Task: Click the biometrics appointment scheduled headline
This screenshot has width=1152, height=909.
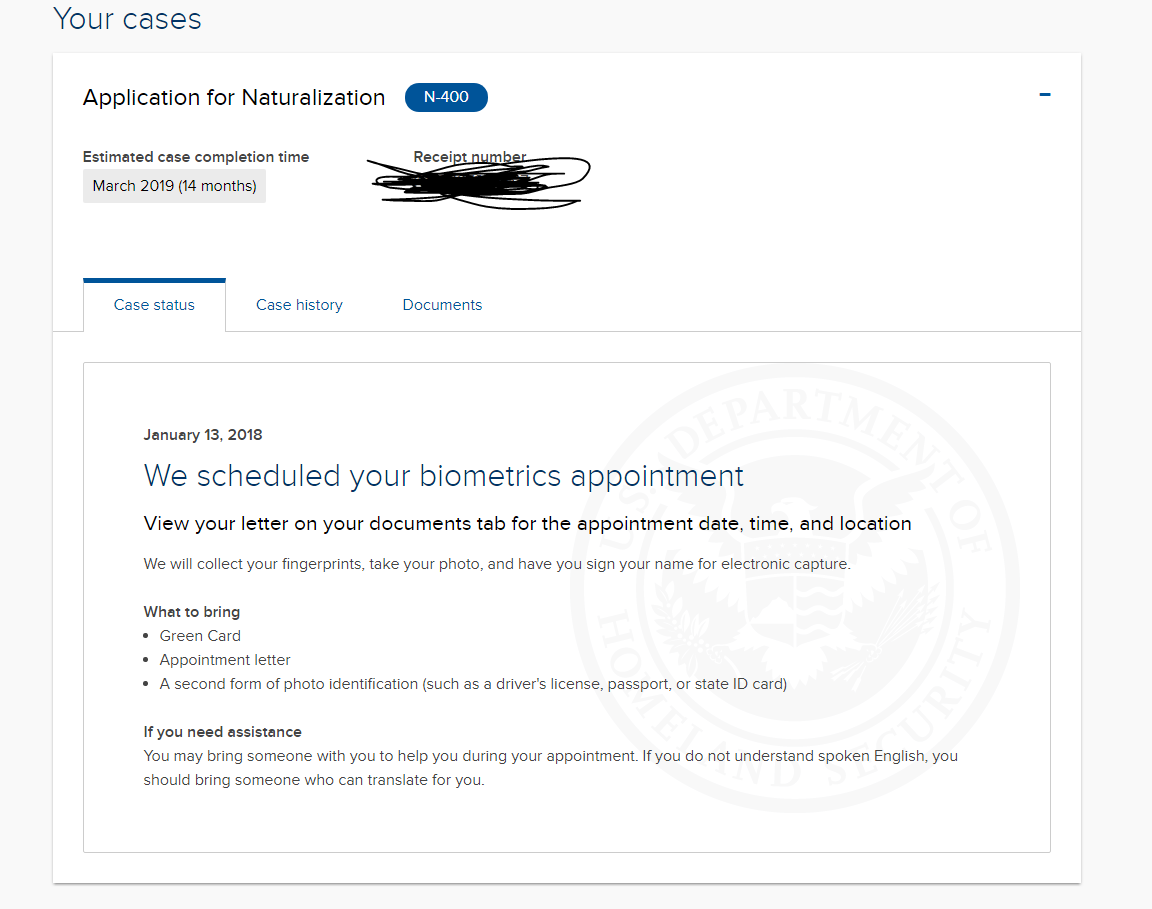Action: coord(444,475)
